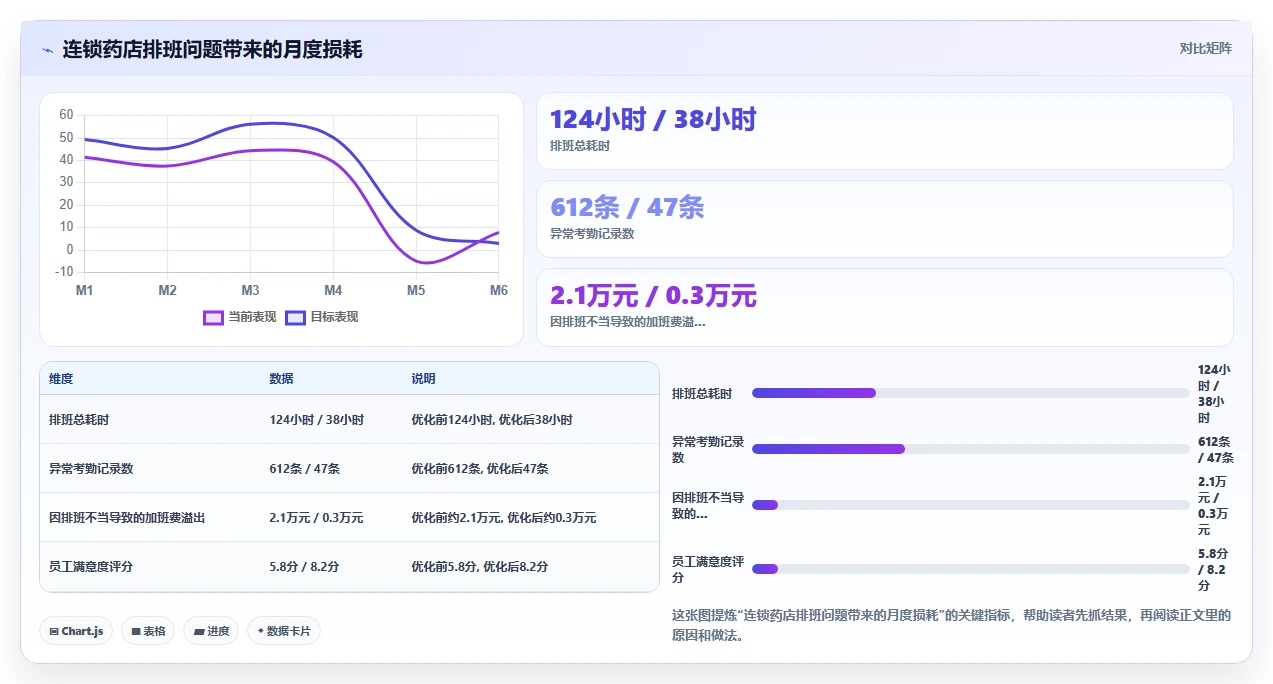Image resolution: width=1273 pixels, height=684 pixels.
Task: Click the 对比矩阵 label in header
Action: click(1206, 48)
